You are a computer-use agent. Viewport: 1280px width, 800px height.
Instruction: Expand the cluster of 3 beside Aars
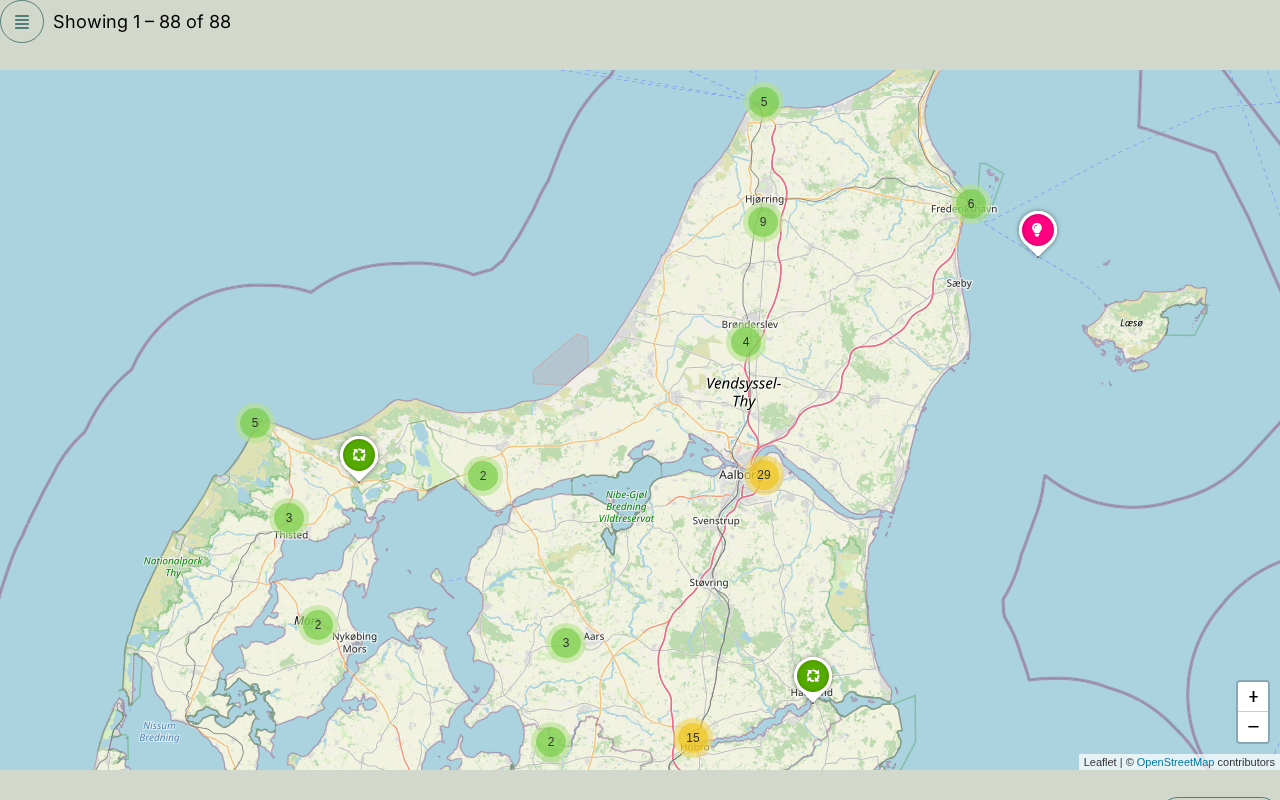[566, 643]
